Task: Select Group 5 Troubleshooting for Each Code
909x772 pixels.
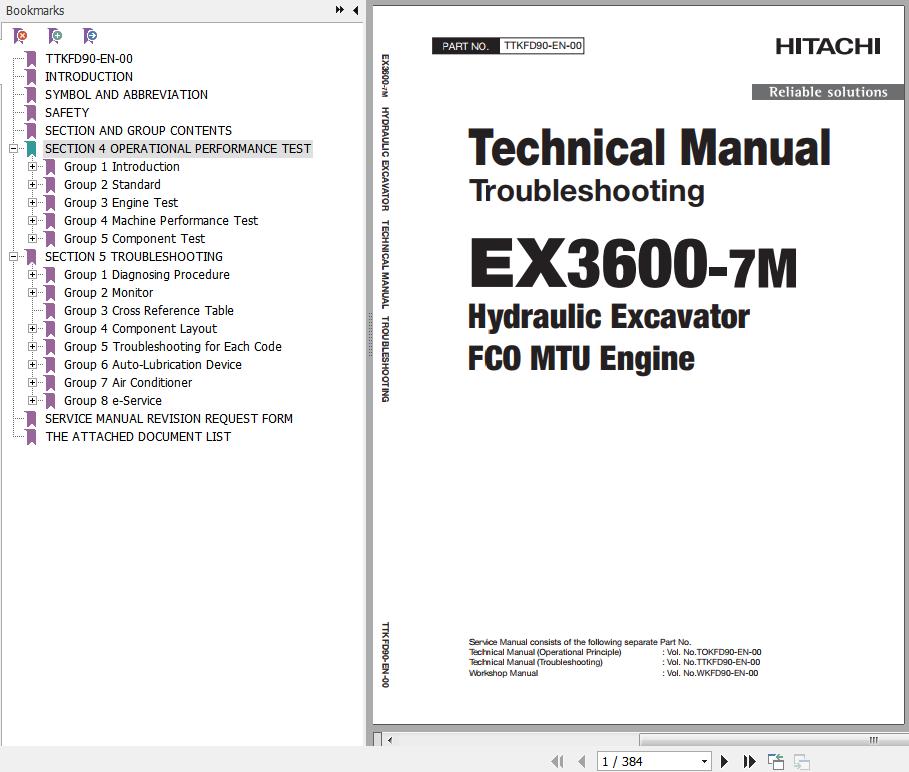Action: [x=173, y=346]
